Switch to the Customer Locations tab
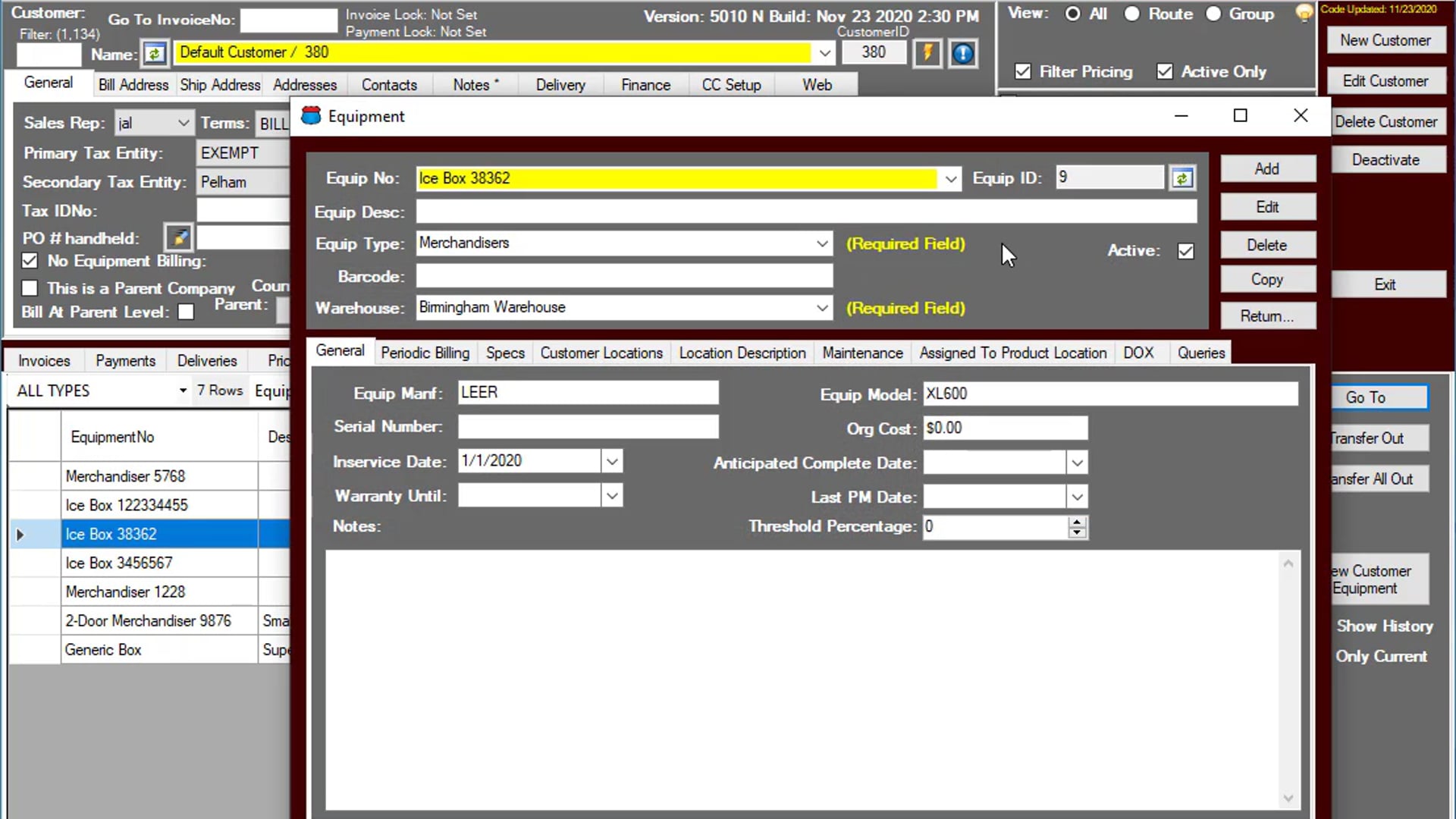 pos(601,353)
